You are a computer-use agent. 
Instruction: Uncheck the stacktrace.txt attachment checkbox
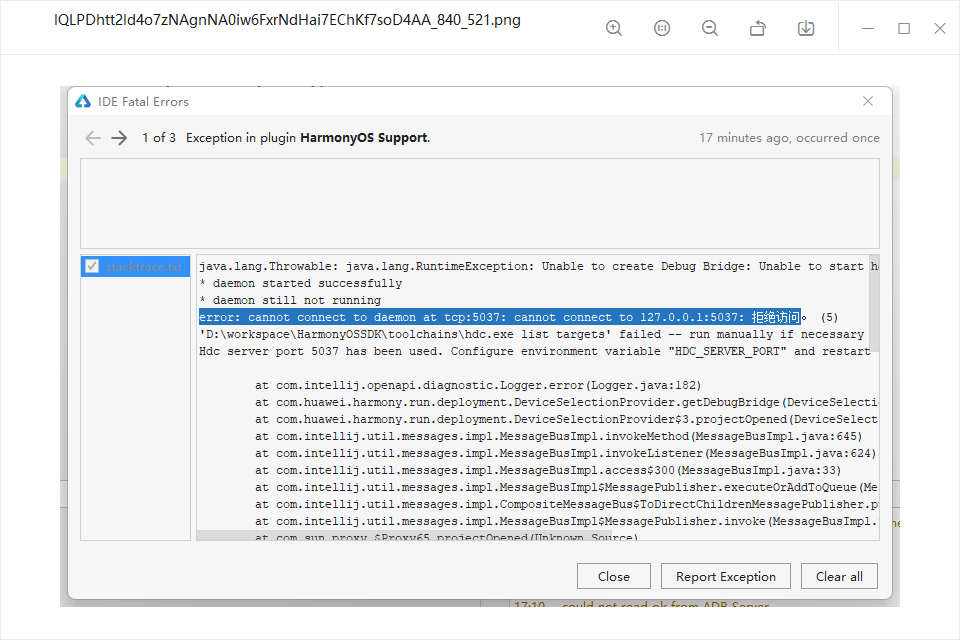click(92, 266)
